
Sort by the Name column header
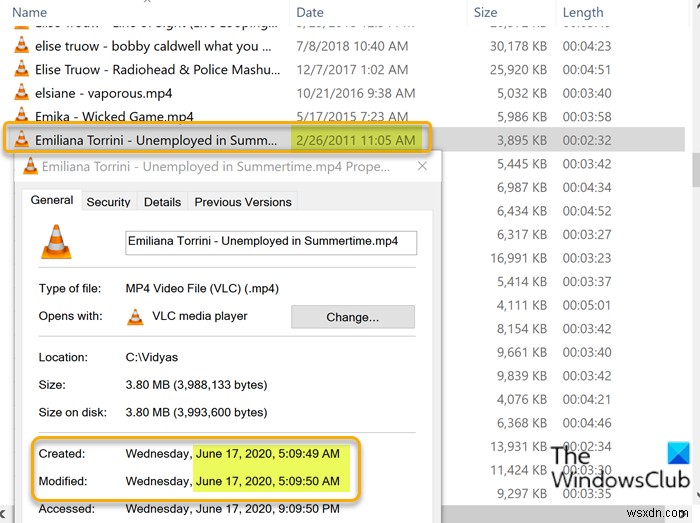[x=29, y=12]
